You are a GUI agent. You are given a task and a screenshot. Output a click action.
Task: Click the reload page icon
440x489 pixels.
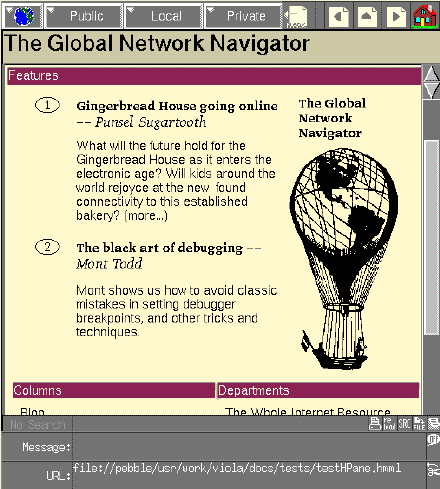click(389, 424)
